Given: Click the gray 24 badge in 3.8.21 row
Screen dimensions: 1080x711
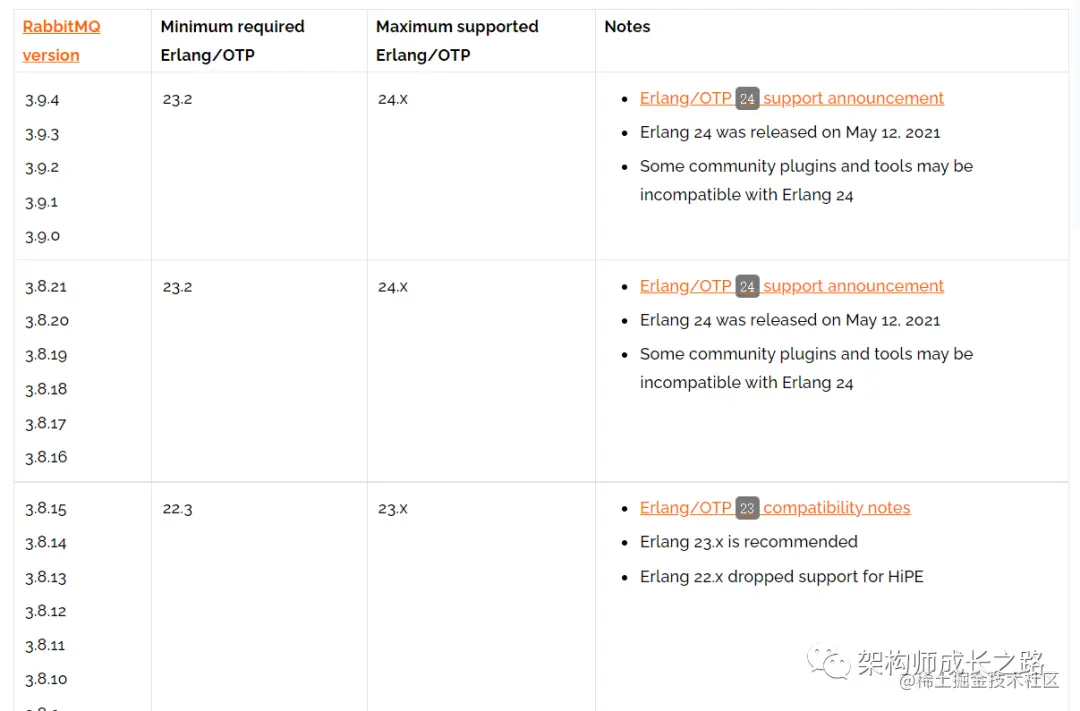Looking at the screenshot, I should click(747, 286).
